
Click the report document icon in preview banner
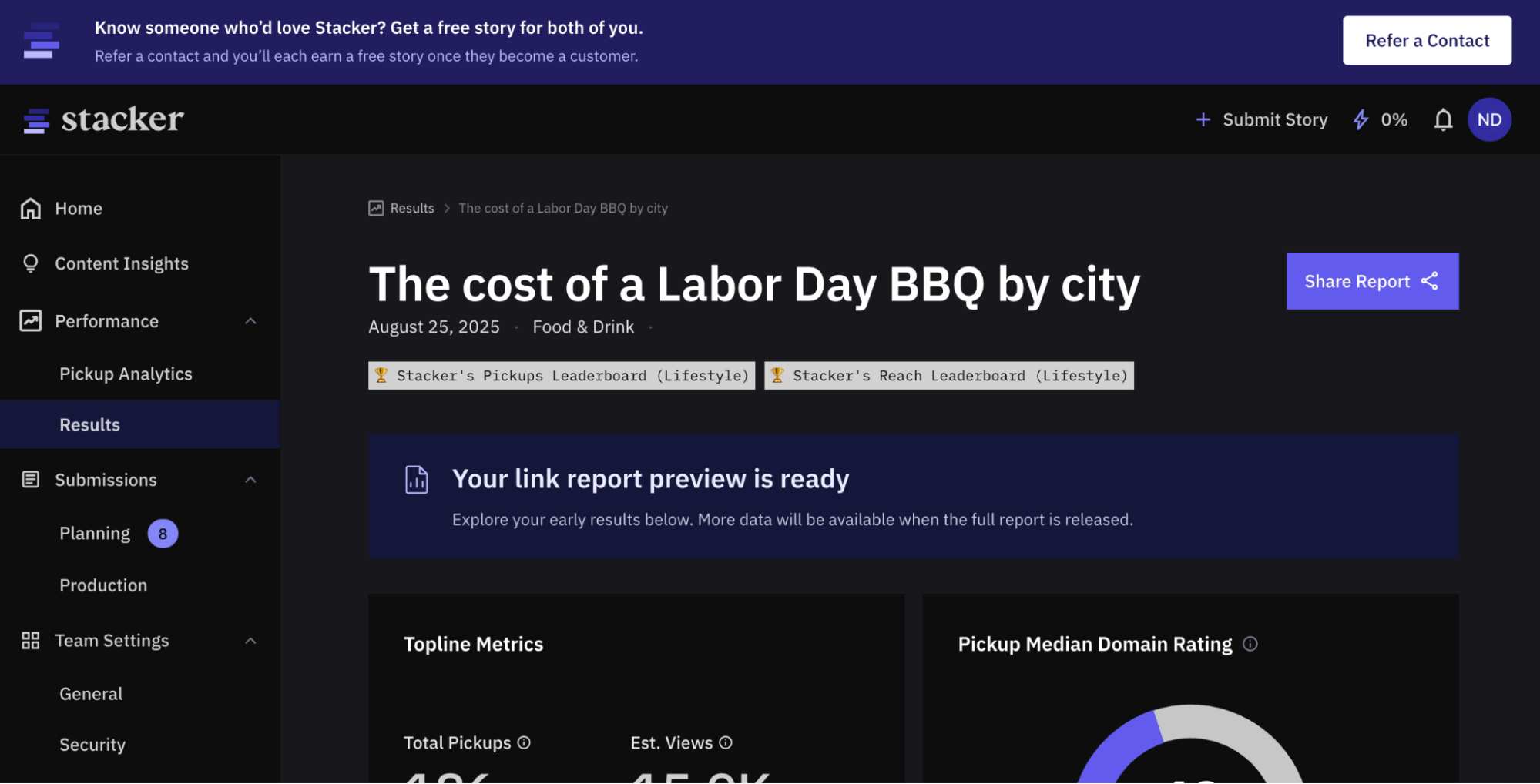[x=417, y=479]
